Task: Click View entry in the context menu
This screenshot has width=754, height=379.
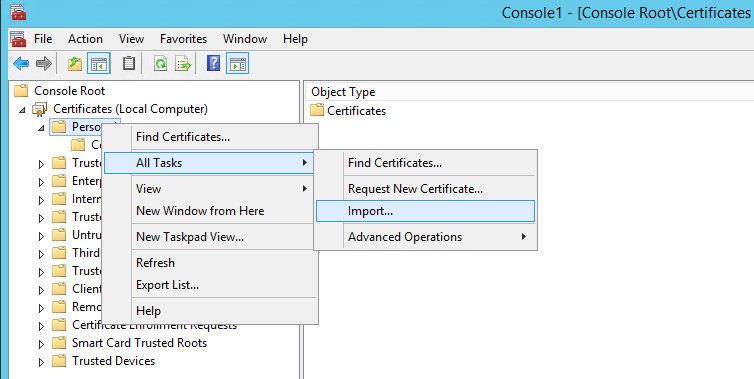Action: (210, 189)
